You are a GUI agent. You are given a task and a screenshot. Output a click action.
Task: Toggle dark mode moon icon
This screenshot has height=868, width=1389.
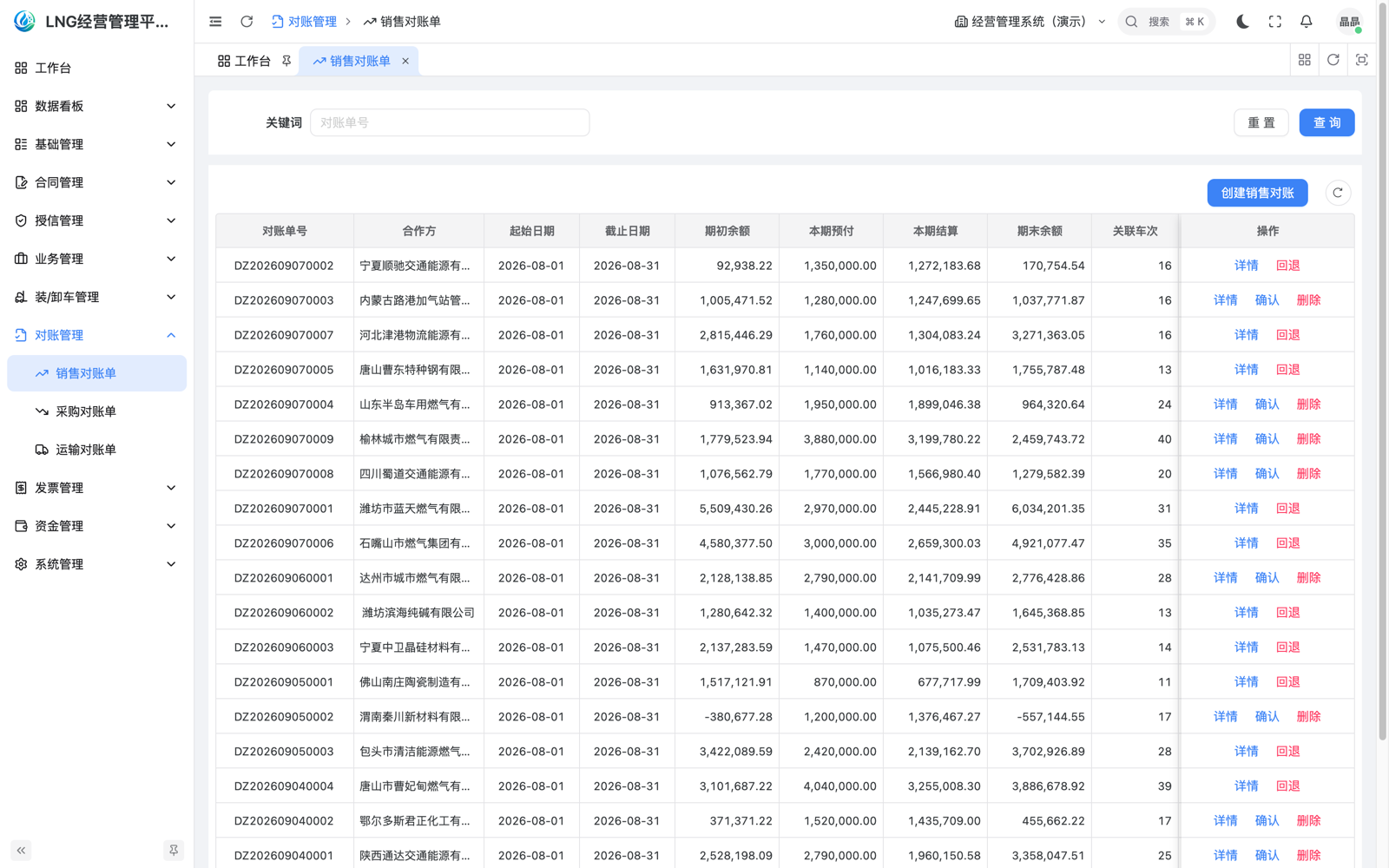tap(1242, 22)
